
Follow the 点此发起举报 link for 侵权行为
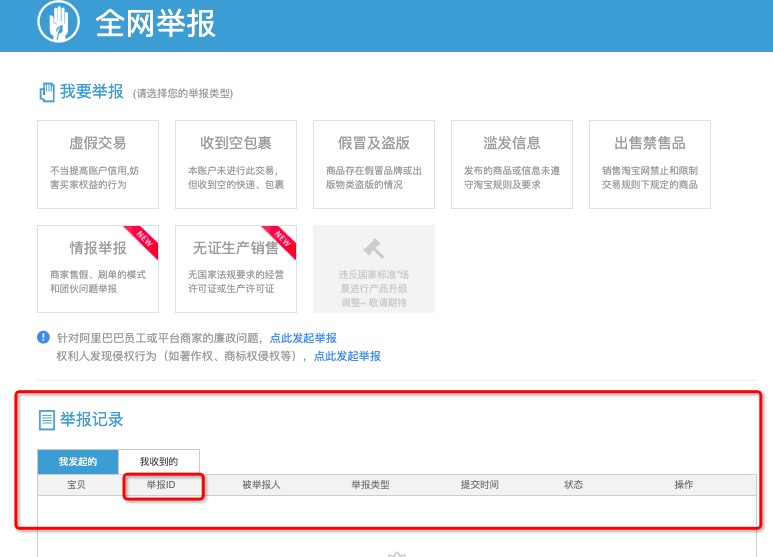(x=347, y=356)
